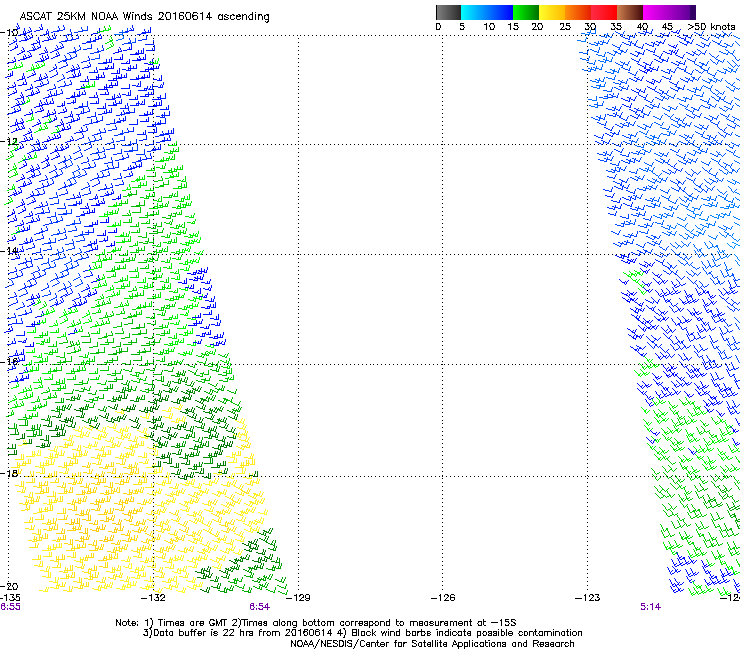The width and height of the screenshot is (740, 650).
Task: Click the legend label '25'
Action: coord(565,27)
